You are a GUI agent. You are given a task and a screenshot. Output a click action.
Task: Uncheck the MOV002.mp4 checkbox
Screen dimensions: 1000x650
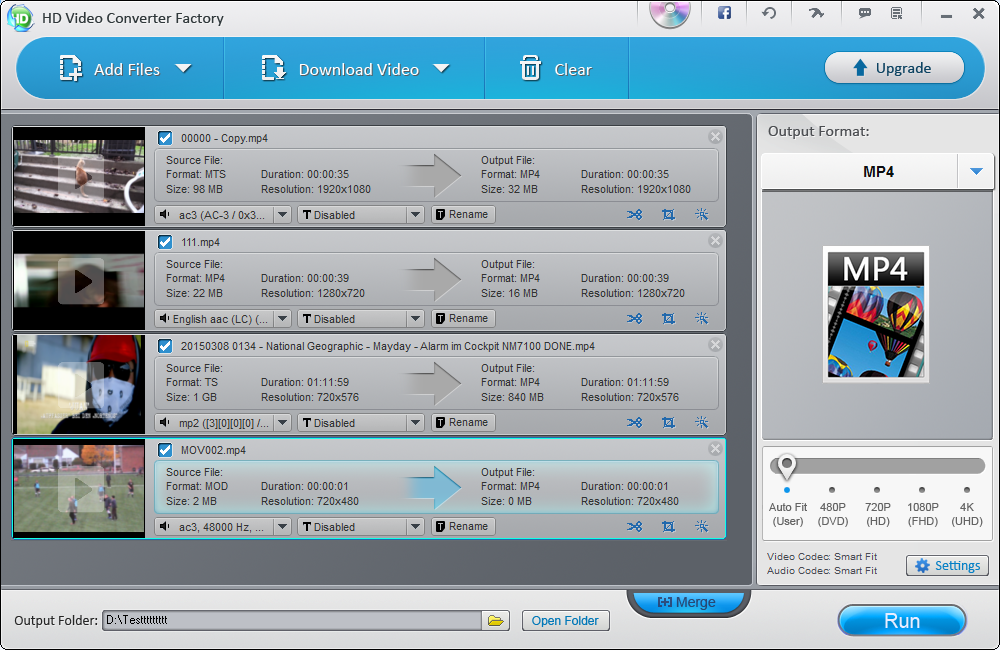(x=165, y=450)
